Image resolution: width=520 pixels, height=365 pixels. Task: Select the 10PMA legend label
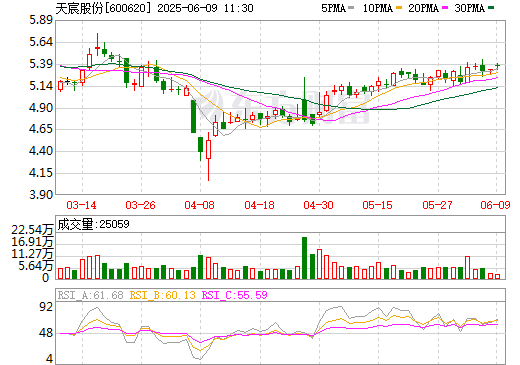378,8
